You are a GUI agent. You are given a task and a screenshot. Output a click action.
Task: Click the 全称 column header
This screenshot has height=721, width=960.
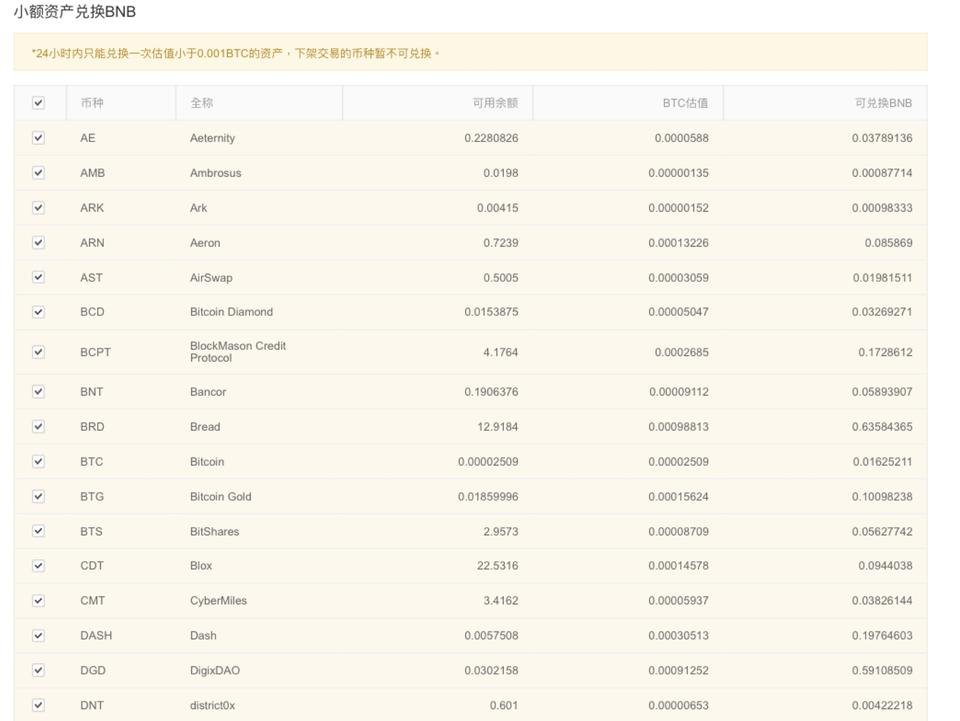pos(201,103)
